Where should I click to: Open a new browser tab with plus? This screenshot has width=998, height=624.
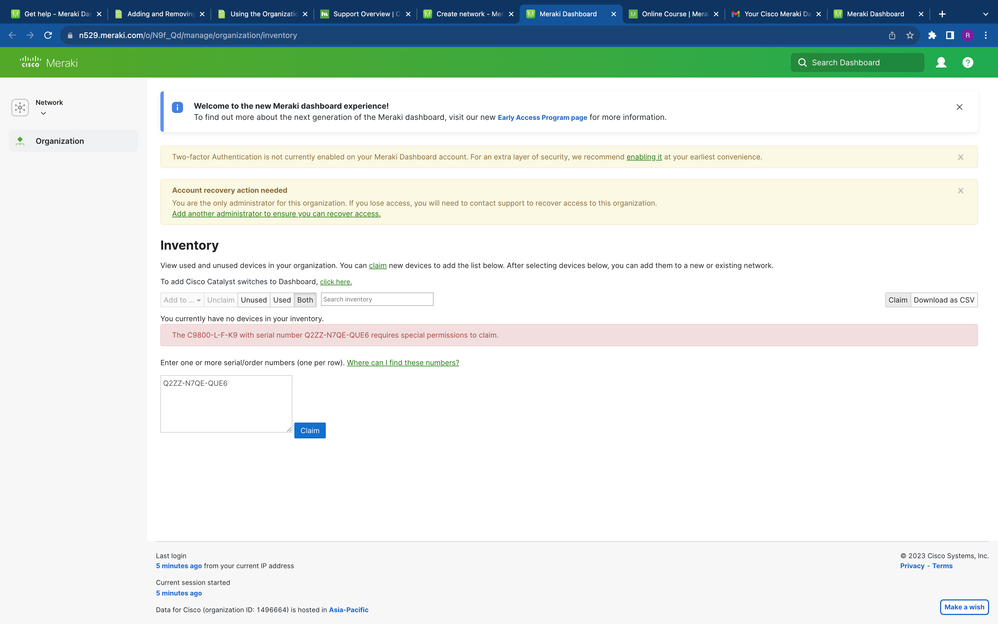[942, 14]
